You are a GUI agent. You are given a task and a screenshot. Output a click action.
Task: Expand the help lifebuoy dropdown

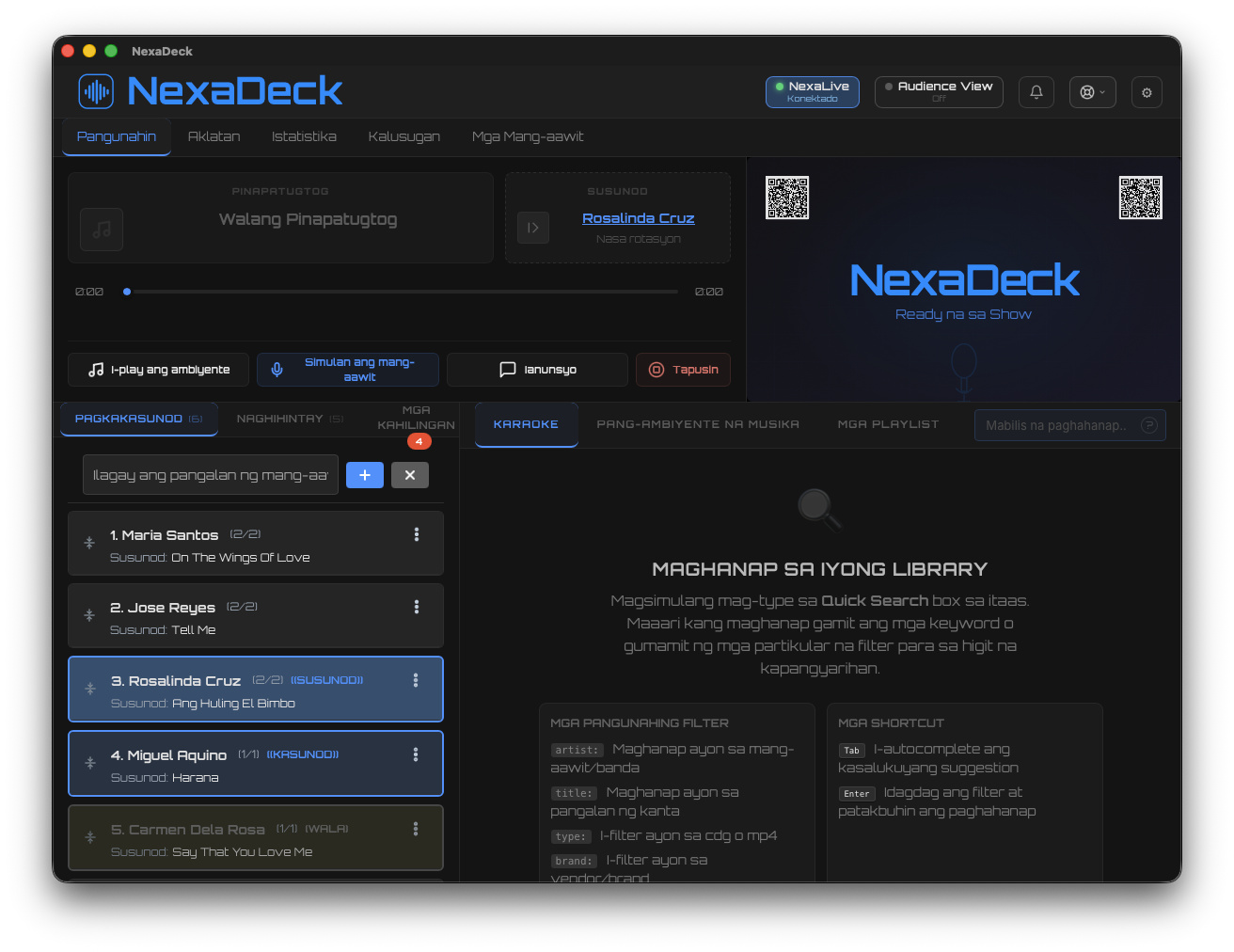[1093, 92]
